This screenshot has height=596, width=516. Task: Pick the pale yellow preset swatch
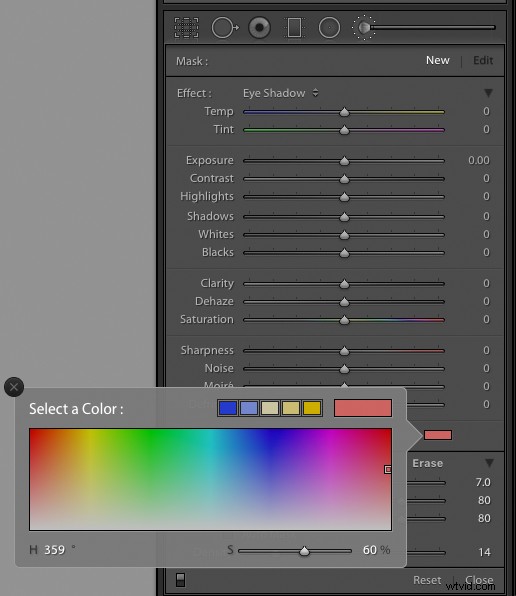point(291,408)
